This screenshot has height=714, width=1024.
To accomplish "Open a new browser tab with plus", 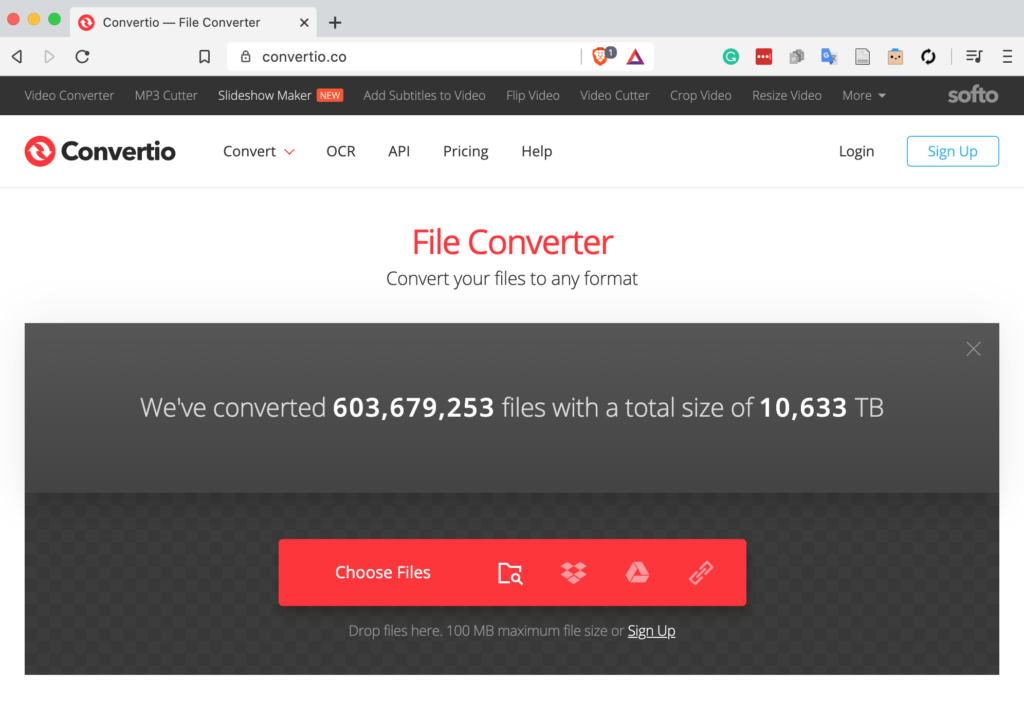I will click(335, 23).
